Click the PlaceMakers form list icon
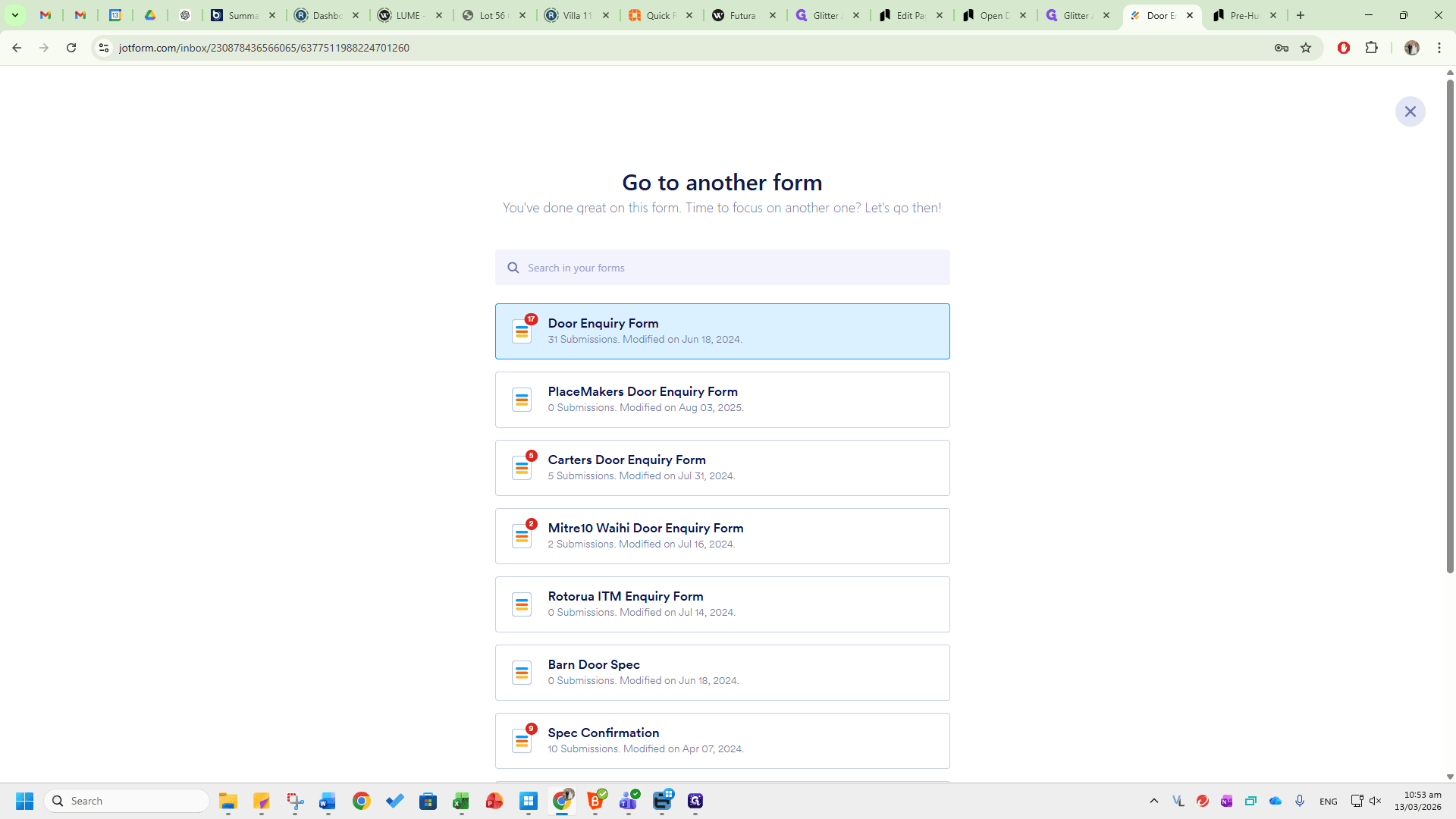Image resolution: width=1456 pixels, height=819 pixels. [522, 400]
